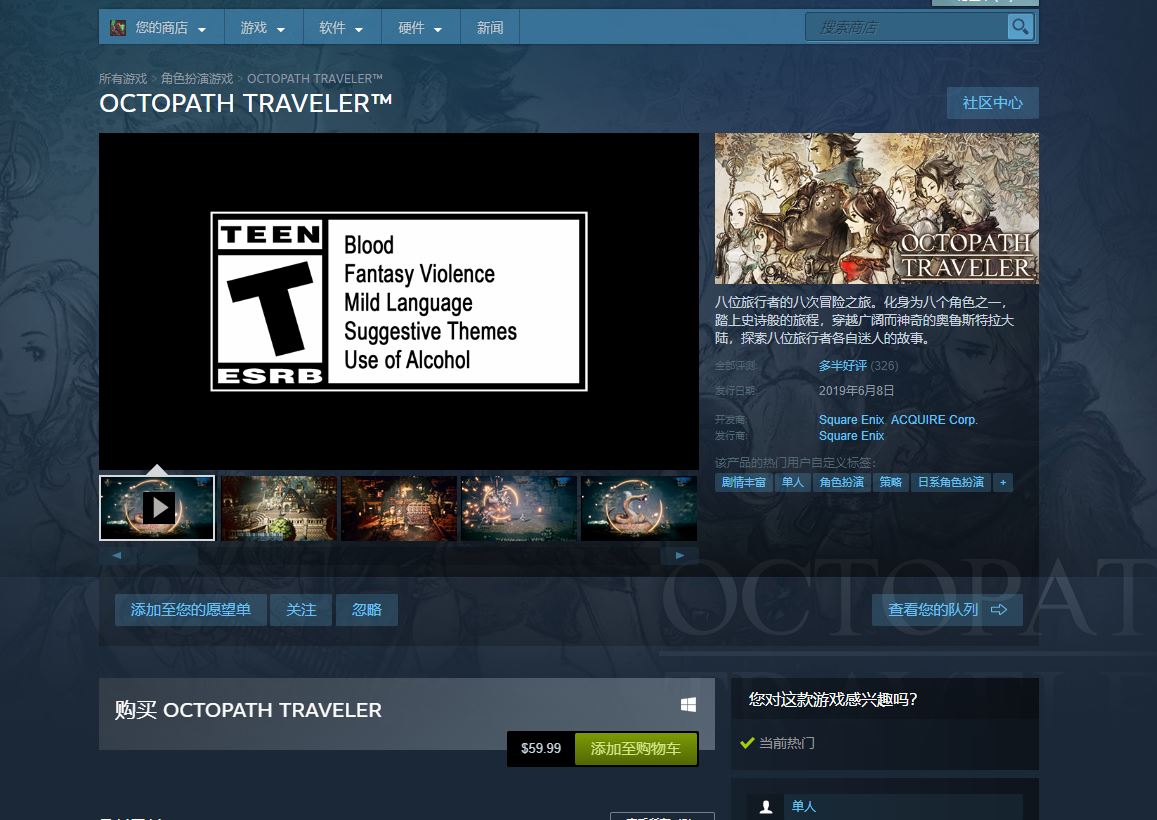Select the 剧情丰富 tag
Image resolution: width=1157 pixels, height=820 pixels.
[x=743, y=483]
